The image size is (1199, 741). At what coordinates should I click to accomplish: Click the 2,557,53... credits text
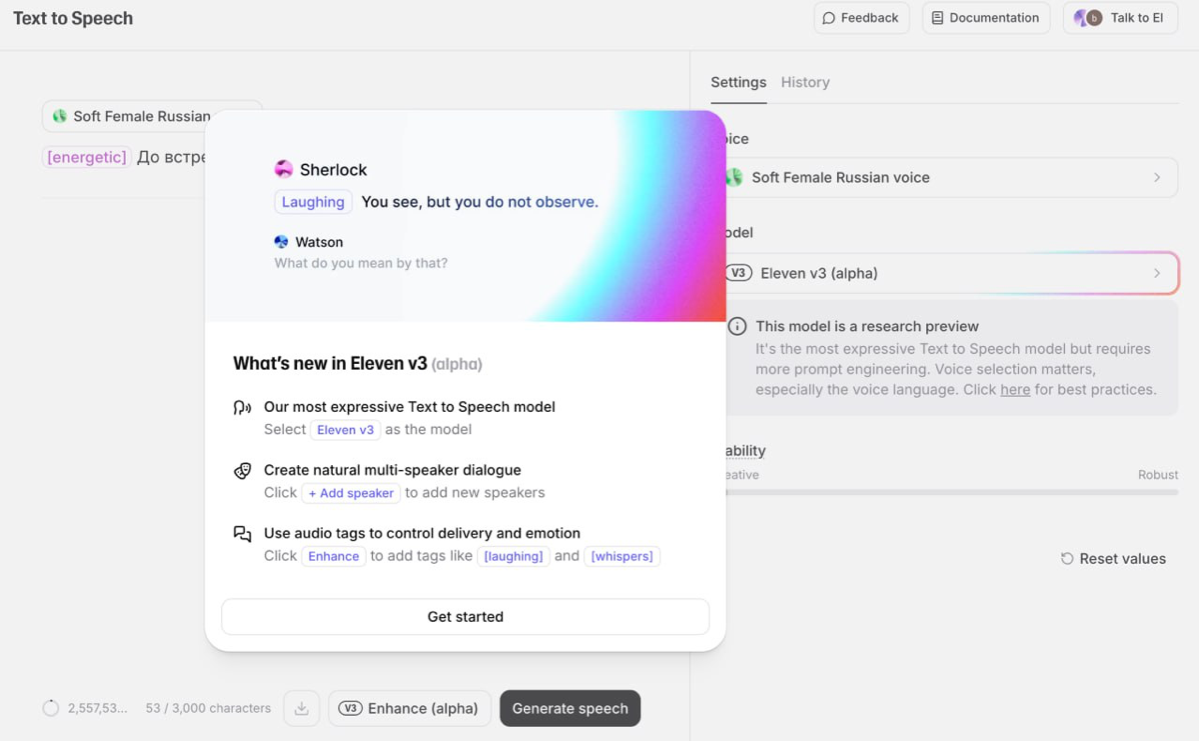97,708
